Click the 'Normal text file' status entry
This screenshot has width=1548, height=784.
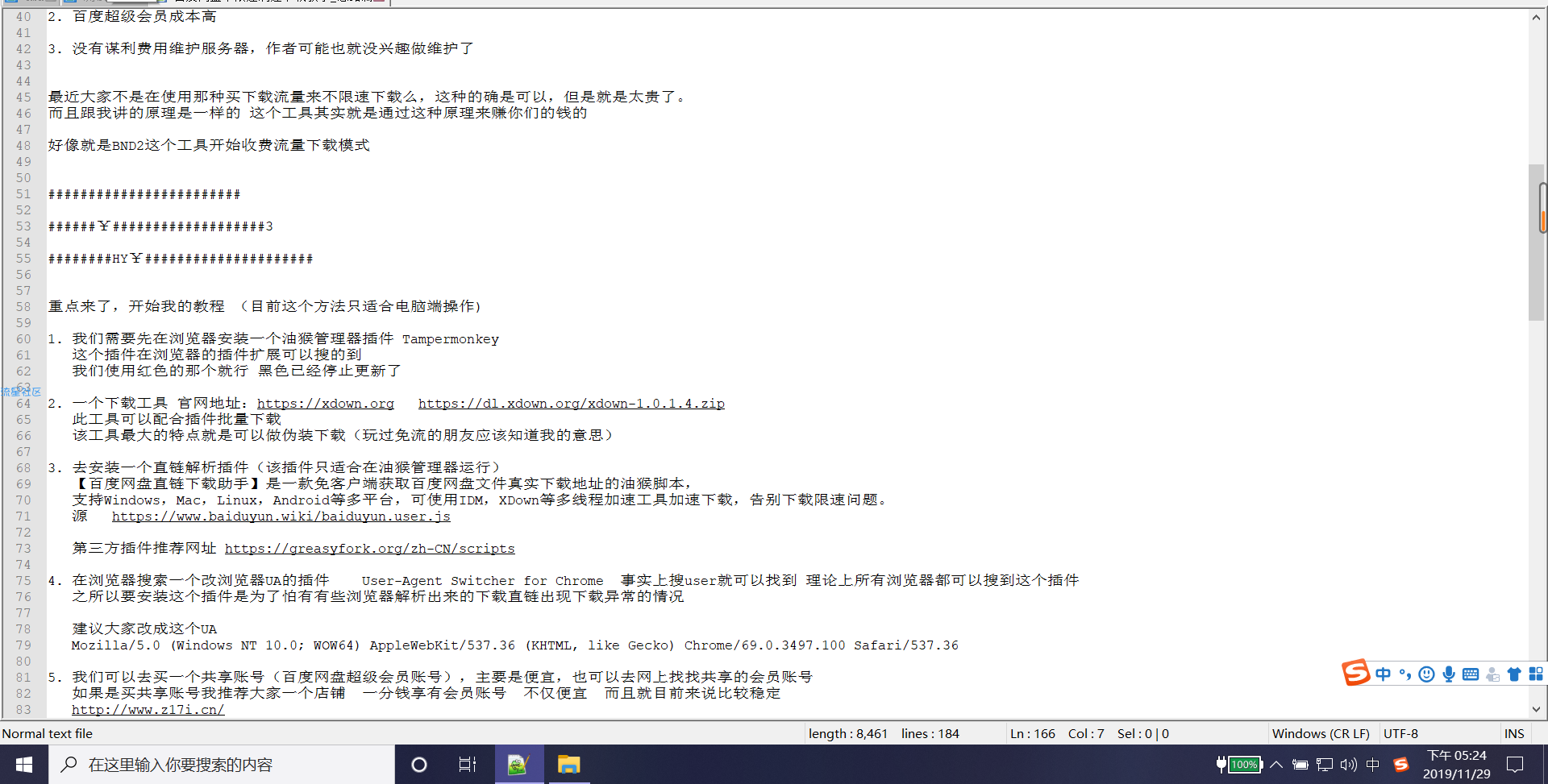click(48, 733)
